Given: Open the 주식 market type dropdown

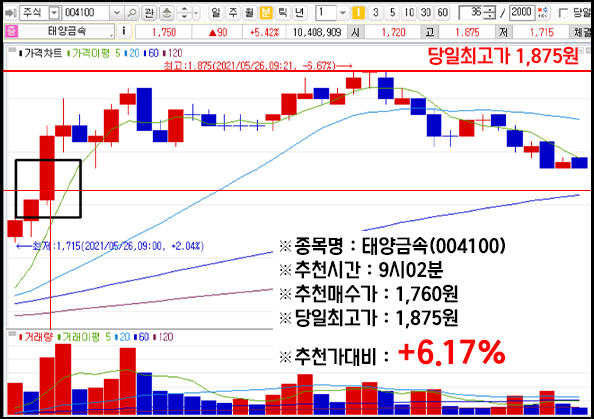Looking at the screenshot, I should click(54, 13).
